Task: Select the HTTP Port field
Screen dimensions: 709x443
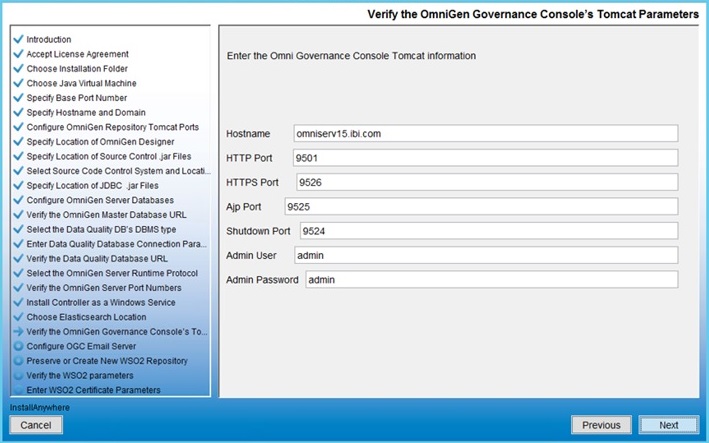Action: [485, 158]
